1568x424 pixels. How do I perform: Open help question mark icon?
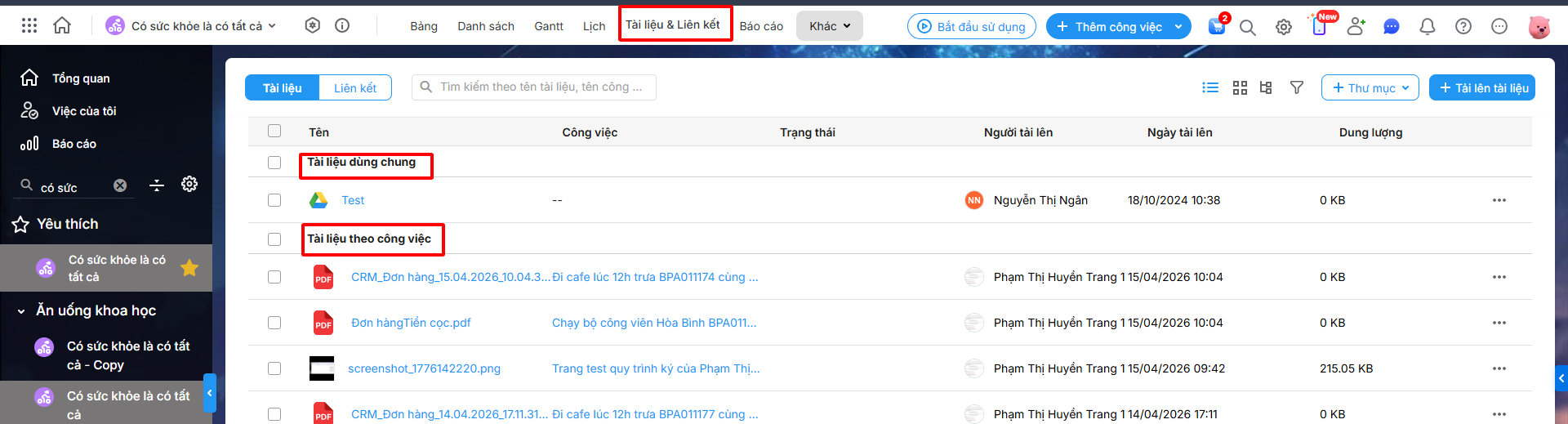tap(1463, 27)
